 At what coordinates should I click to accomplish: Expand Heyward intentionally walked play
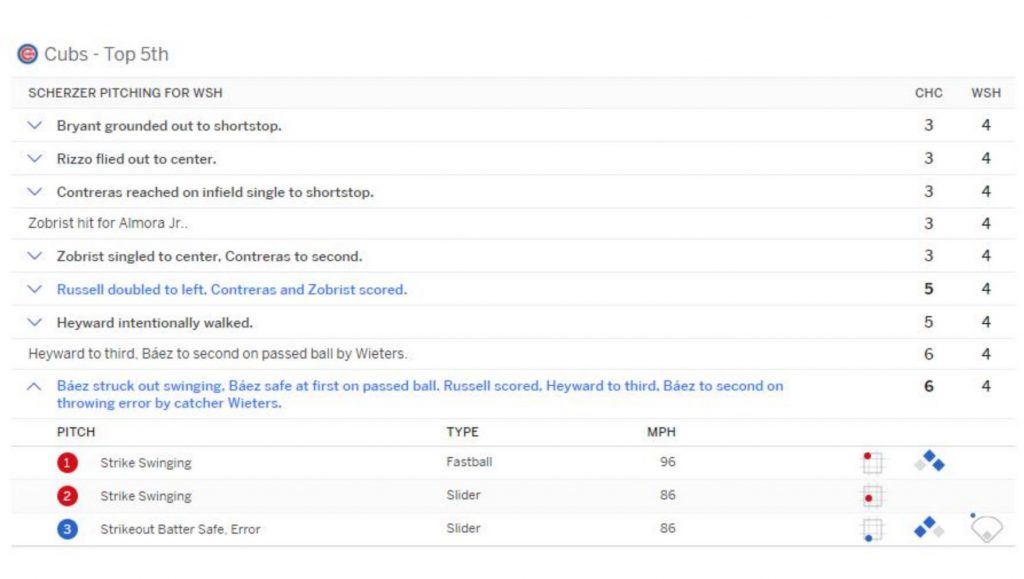[x=35, y=322]
